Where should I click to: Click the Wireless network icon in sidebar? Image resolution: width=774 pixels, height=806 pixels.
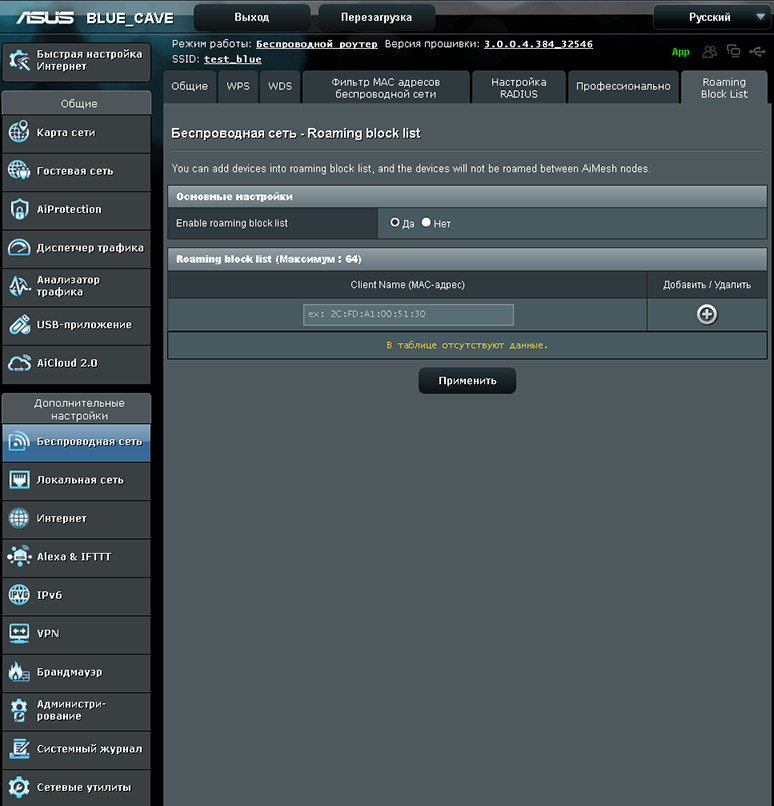coord(19,441)
